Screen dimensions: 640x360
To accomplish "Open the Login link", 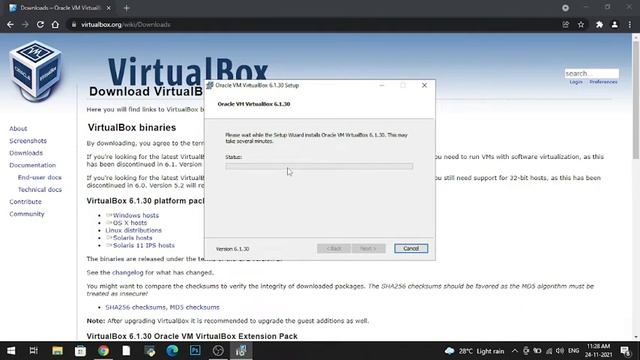I will click(x=576, y=82).
